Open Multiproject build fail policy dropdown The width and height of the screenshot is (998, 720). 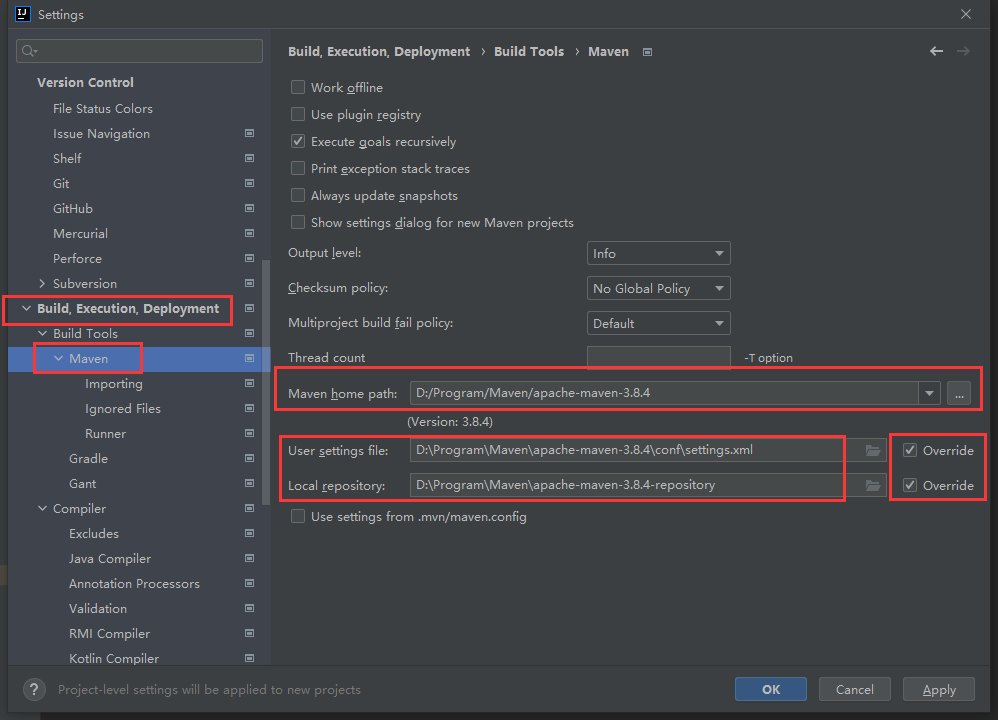coord(658,323)
